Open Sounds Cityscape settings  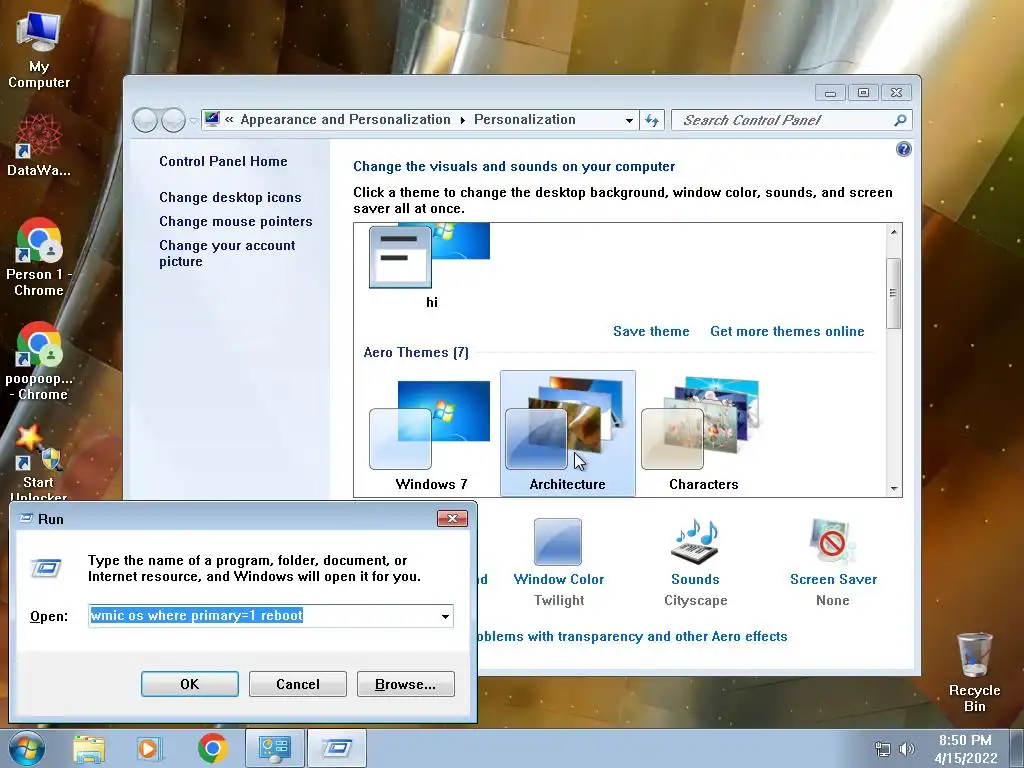(696, 563)
